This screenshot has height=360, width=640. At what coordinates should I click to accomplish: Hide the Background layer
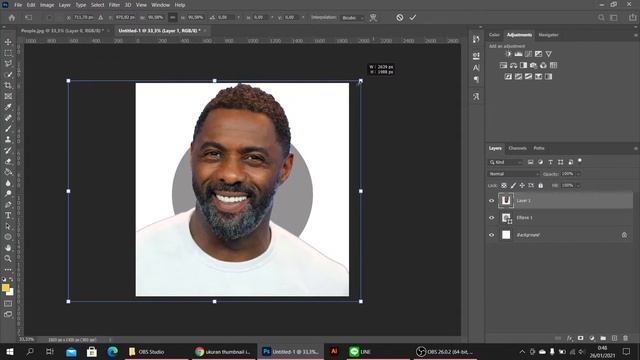[x=491, y=235]
